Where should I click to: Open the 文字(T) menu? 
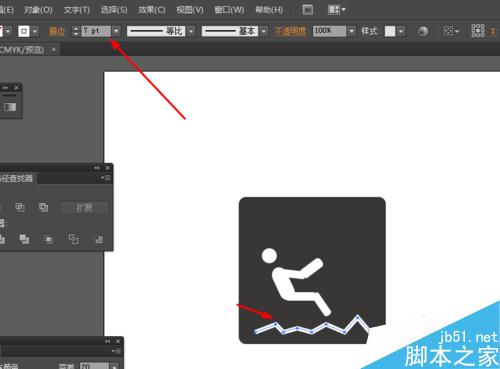(x=77, y=10)
